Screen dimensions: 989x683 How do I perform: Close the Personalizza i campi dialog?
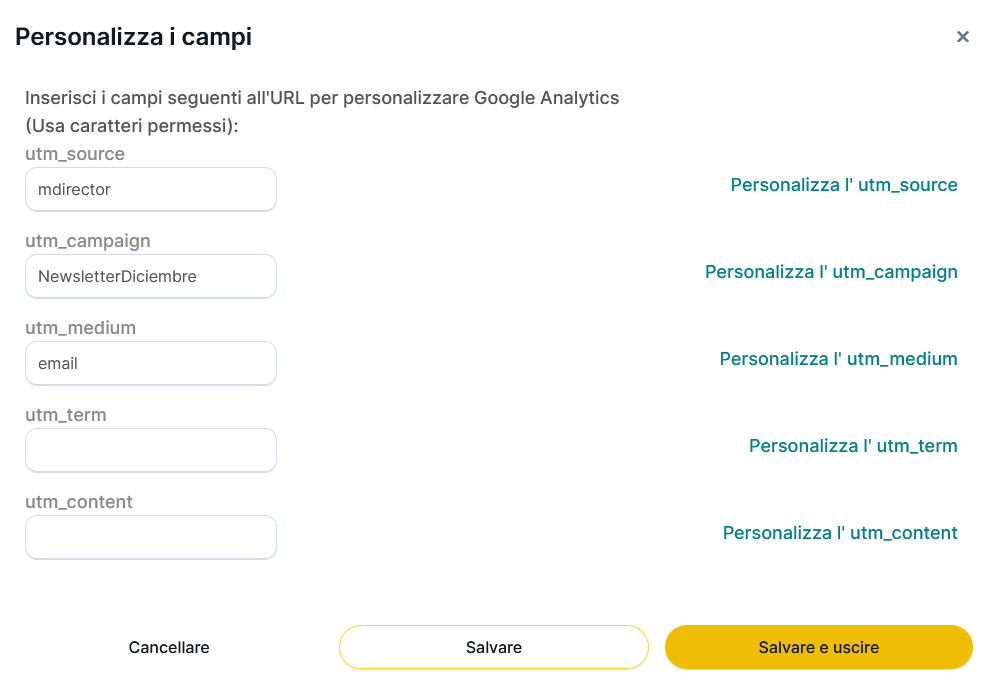click(963, 37)
